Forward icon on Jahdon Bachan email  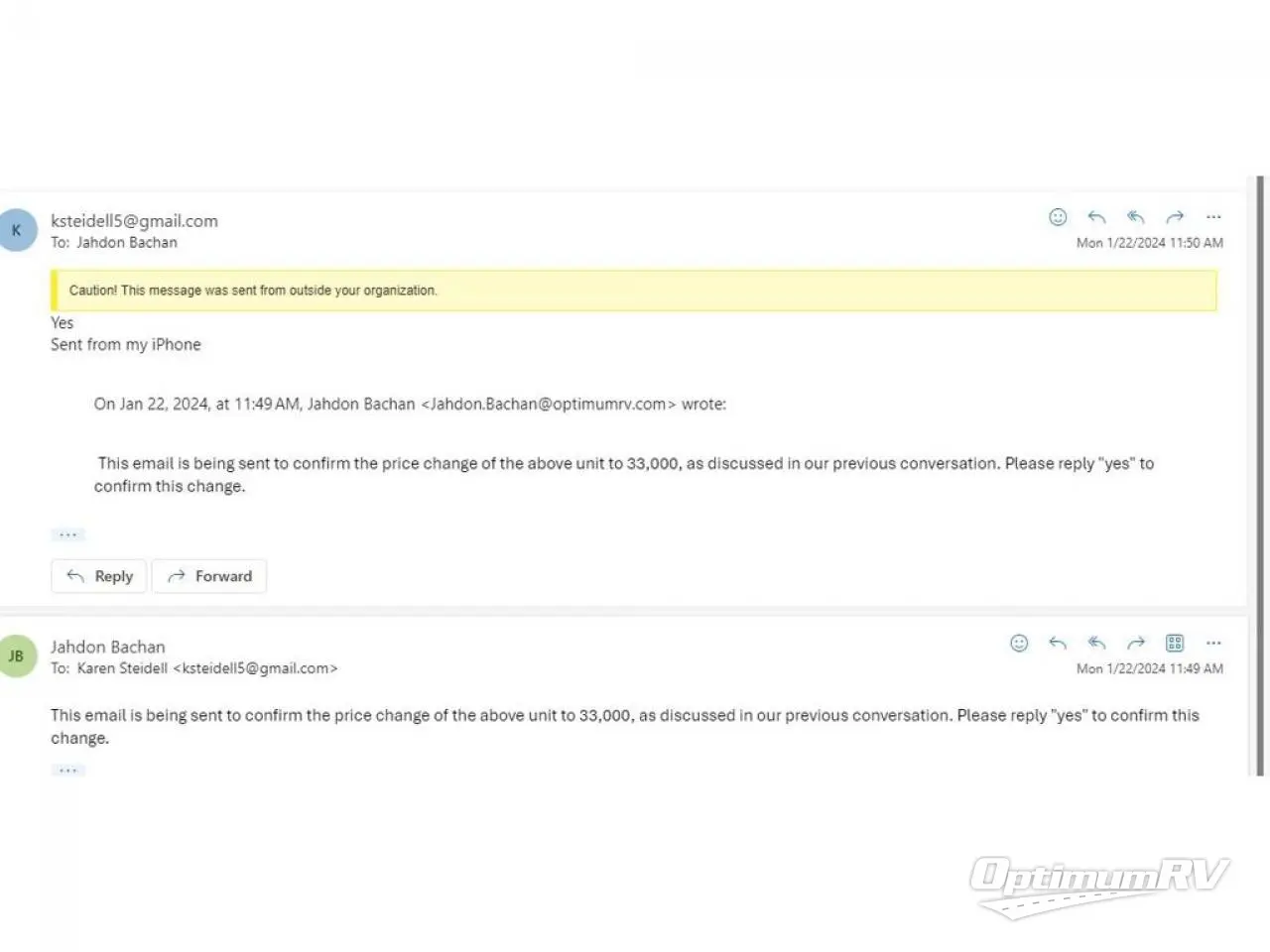coord(1136,644)
